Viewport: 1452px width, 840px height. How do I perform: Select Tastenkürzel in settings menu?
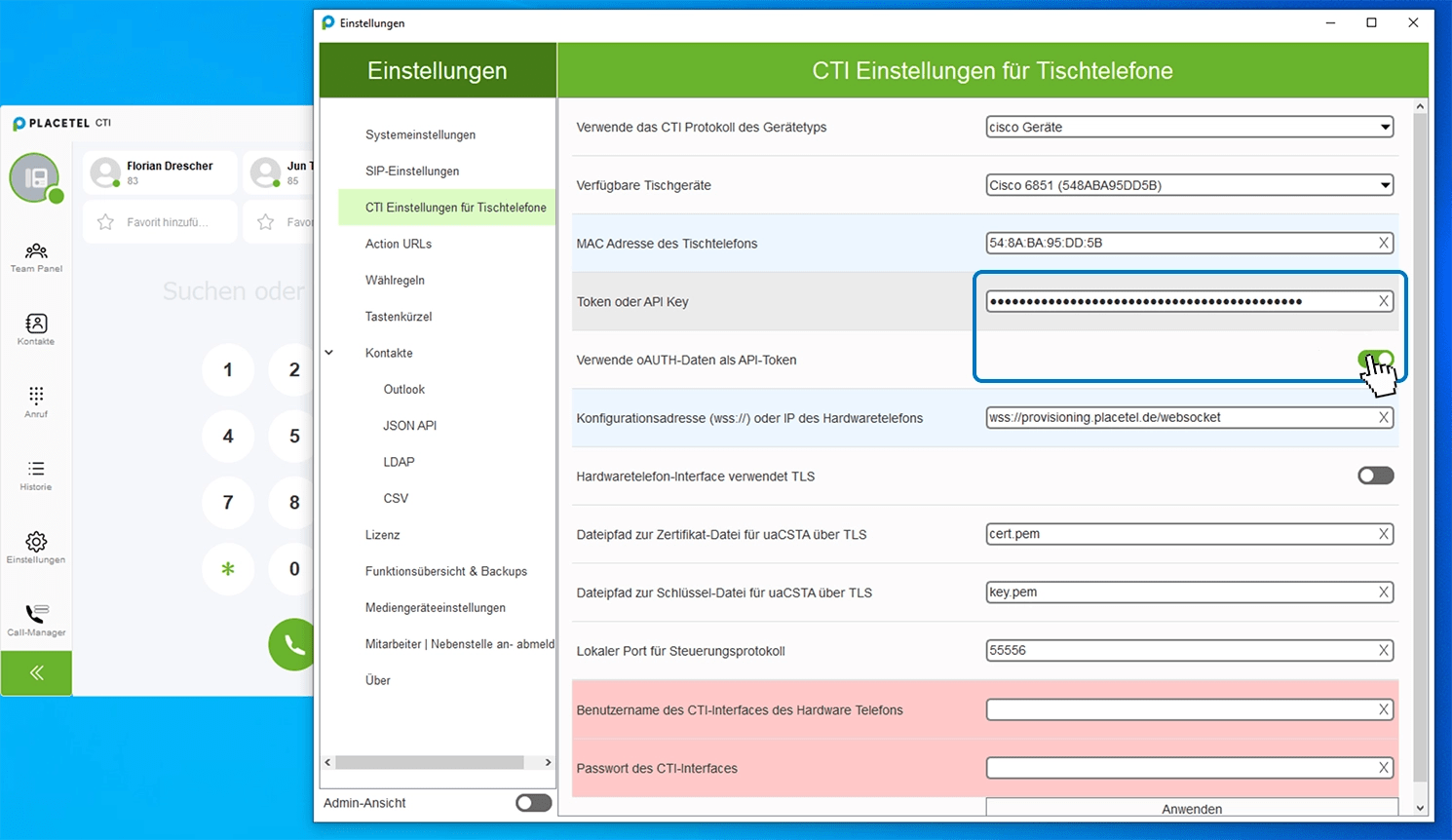click(x=398, y=317)
